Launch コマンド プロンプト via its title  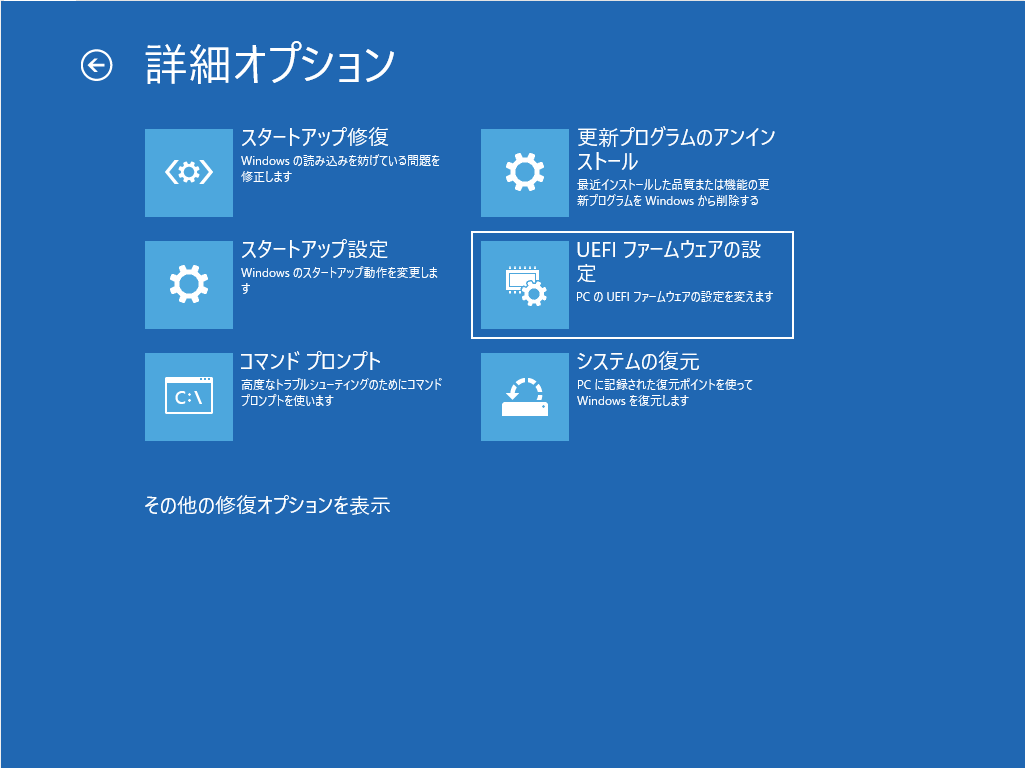point(310,362)
